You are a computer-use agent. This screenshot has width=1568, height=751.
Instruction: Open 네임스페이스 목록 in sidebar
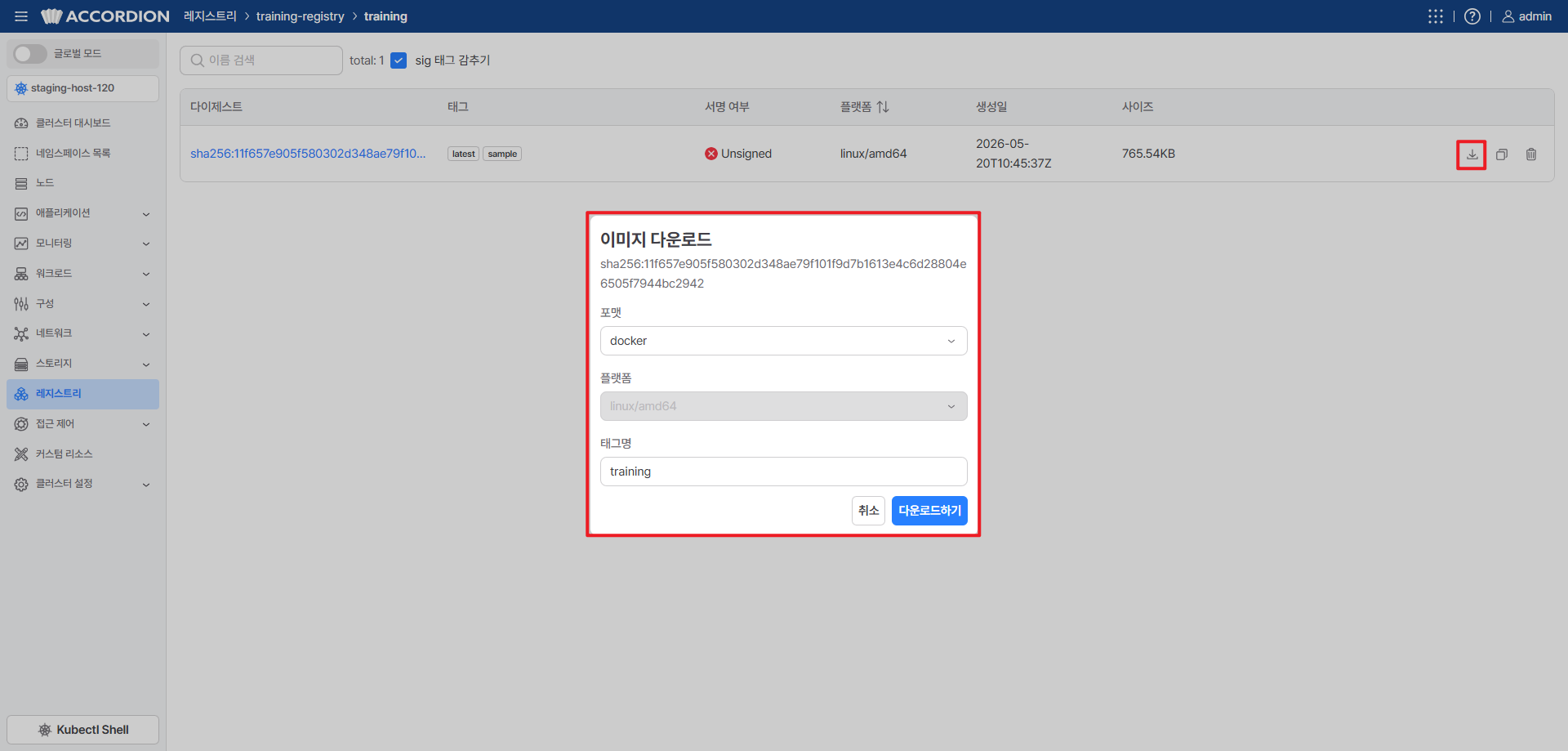click(82, 154)
